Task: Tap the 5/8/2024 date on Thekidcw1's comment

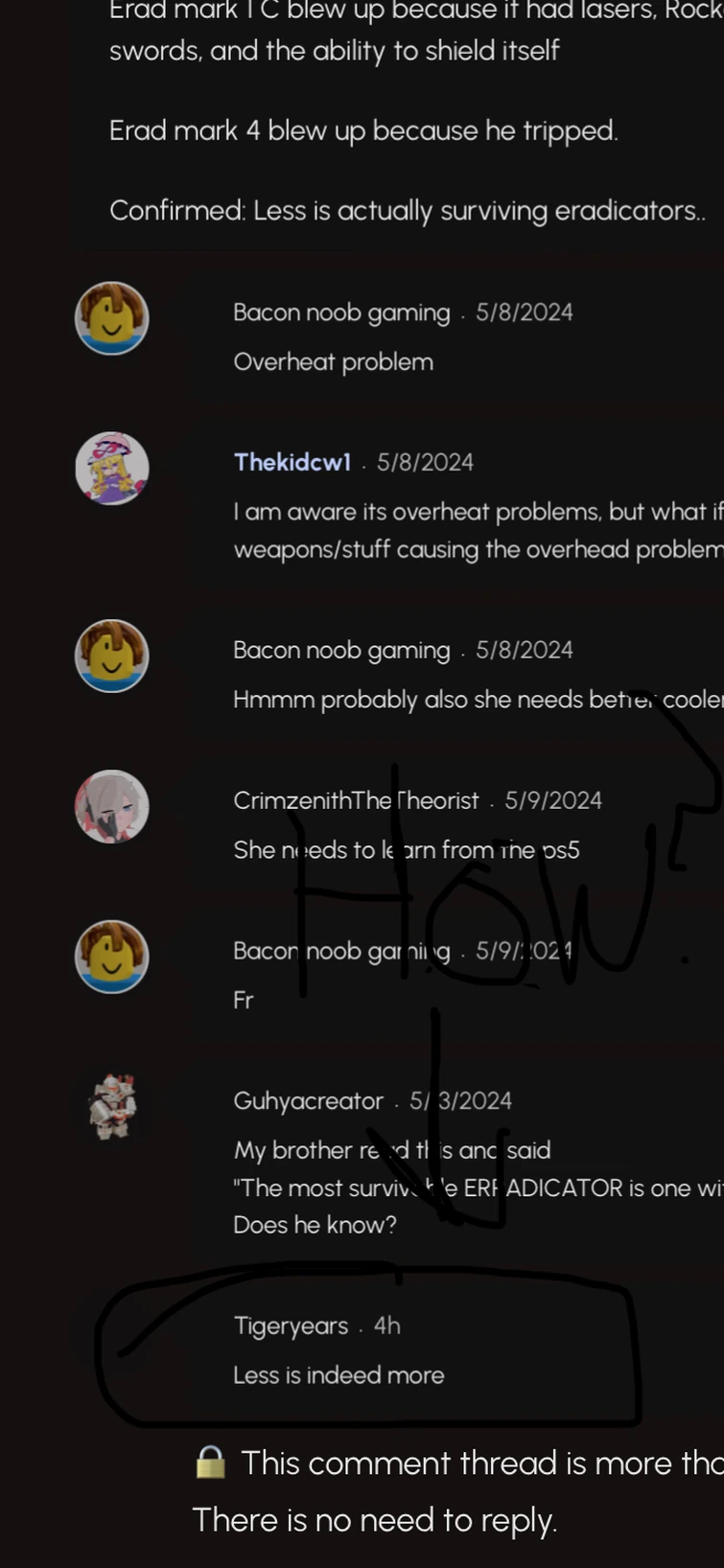Action: pos(425,462)
